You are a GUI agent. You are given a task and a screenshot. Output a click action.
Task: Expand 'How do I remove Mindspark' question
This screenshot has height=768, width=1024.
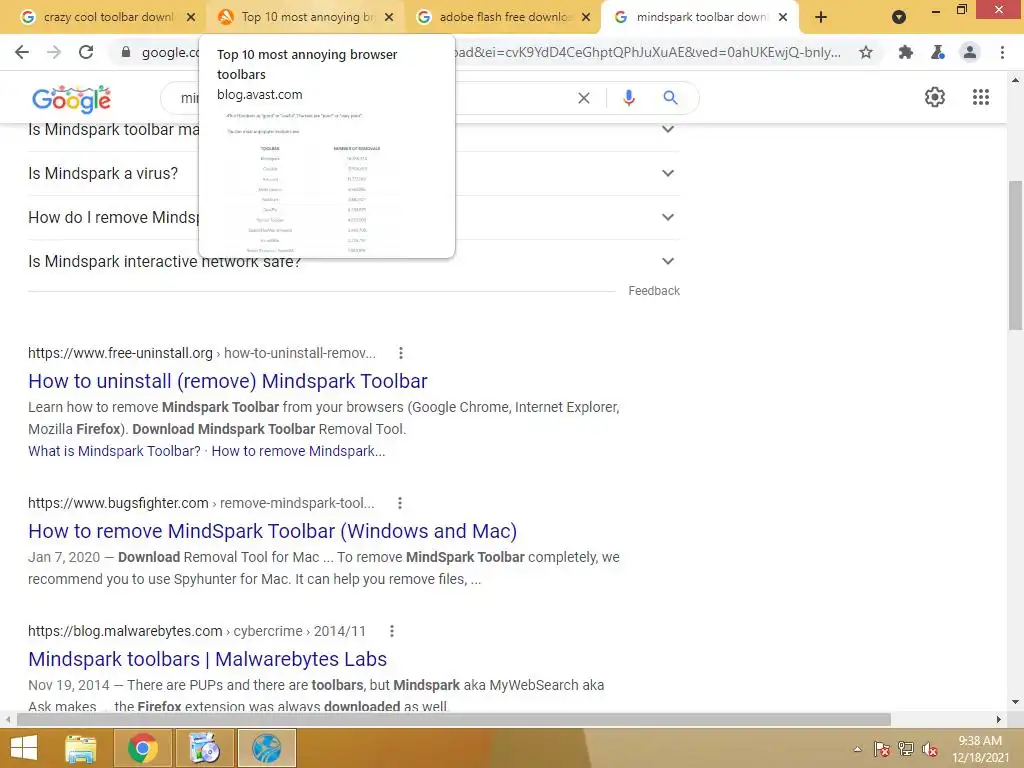tap(667, 217)
